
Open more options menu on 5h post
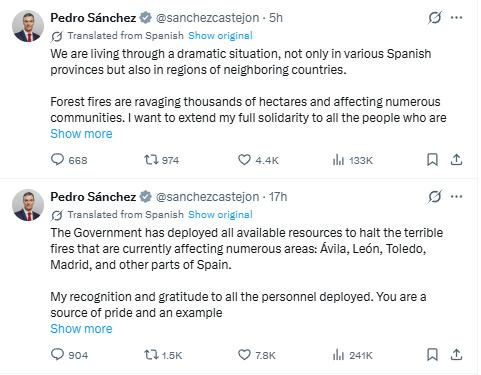(x=456, y=18)
